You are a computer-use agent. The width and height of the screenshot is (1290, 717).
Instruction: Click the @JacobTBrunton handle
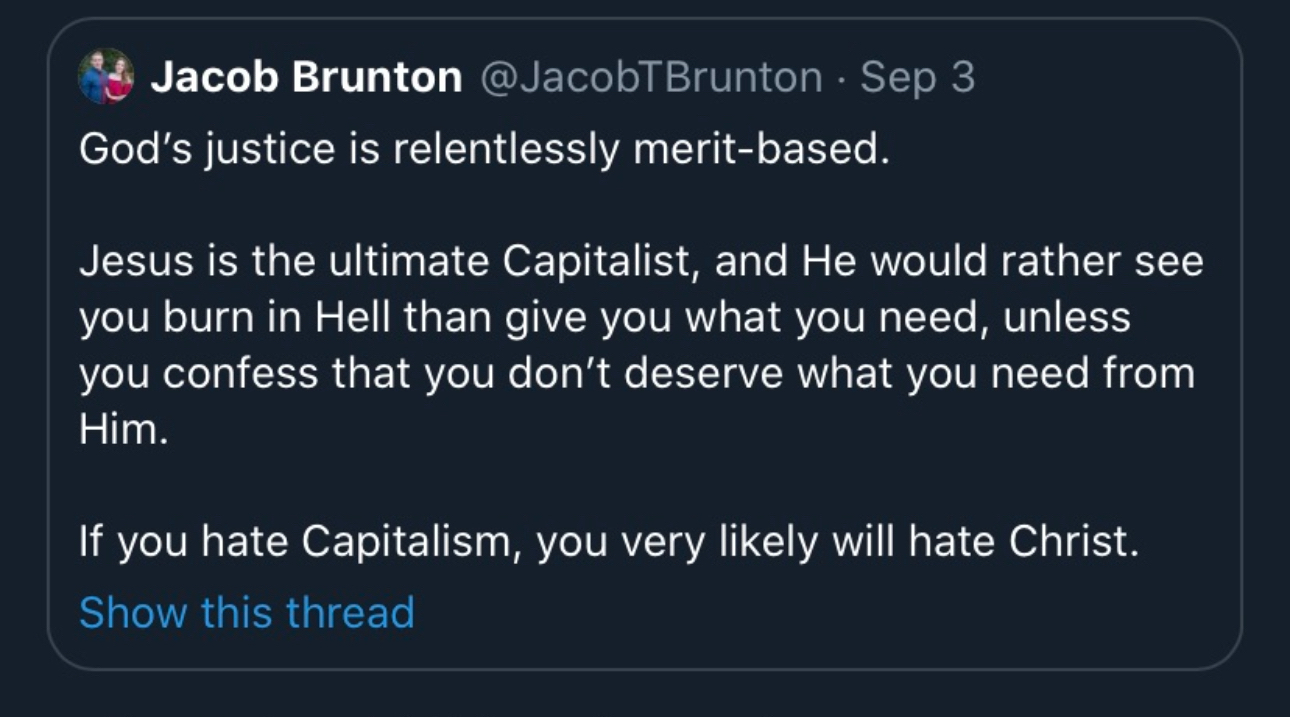pos(652,78)
